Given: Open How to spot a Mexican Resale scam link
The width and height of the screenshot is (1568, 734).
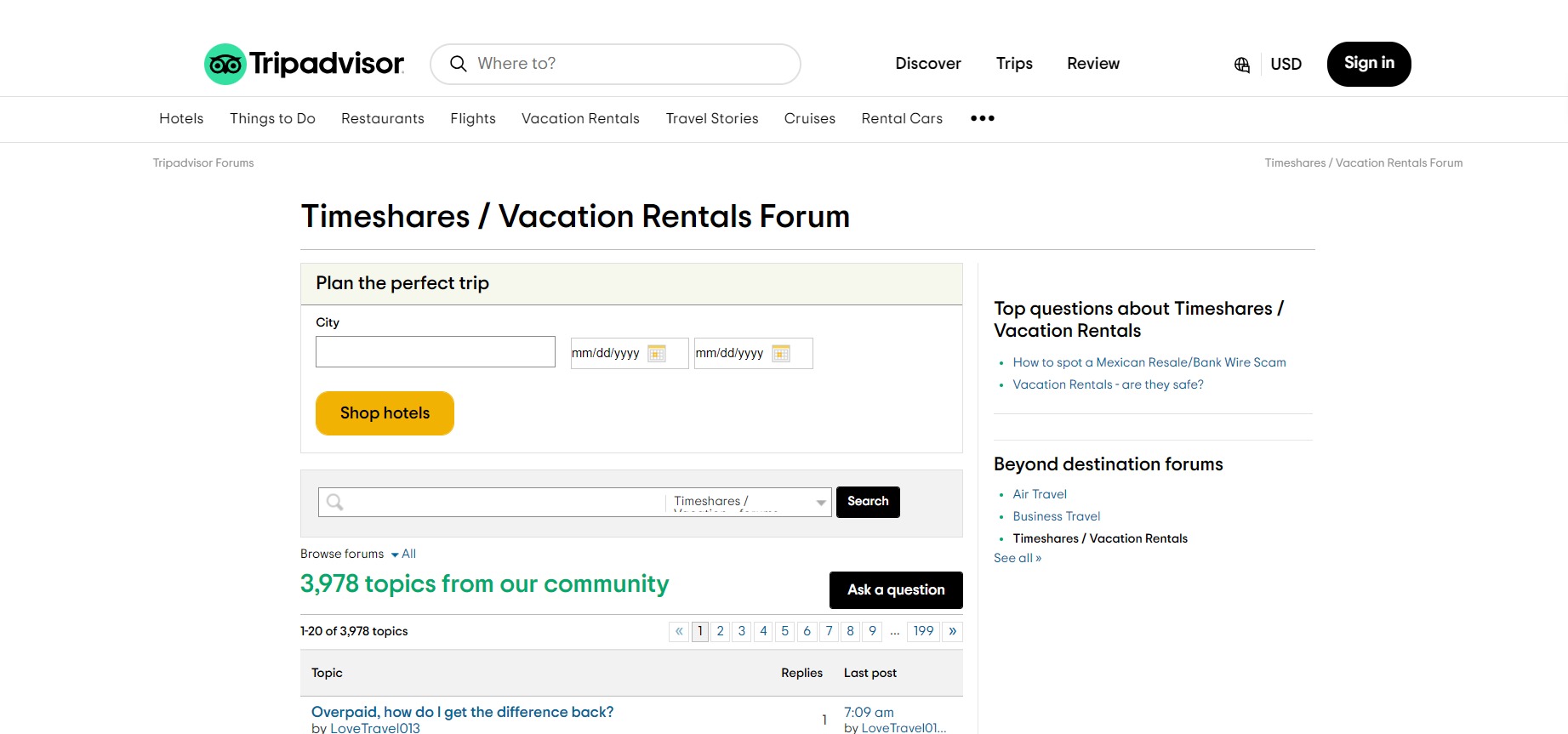Looking at the screenshot, I should (x=1149, y=362).
